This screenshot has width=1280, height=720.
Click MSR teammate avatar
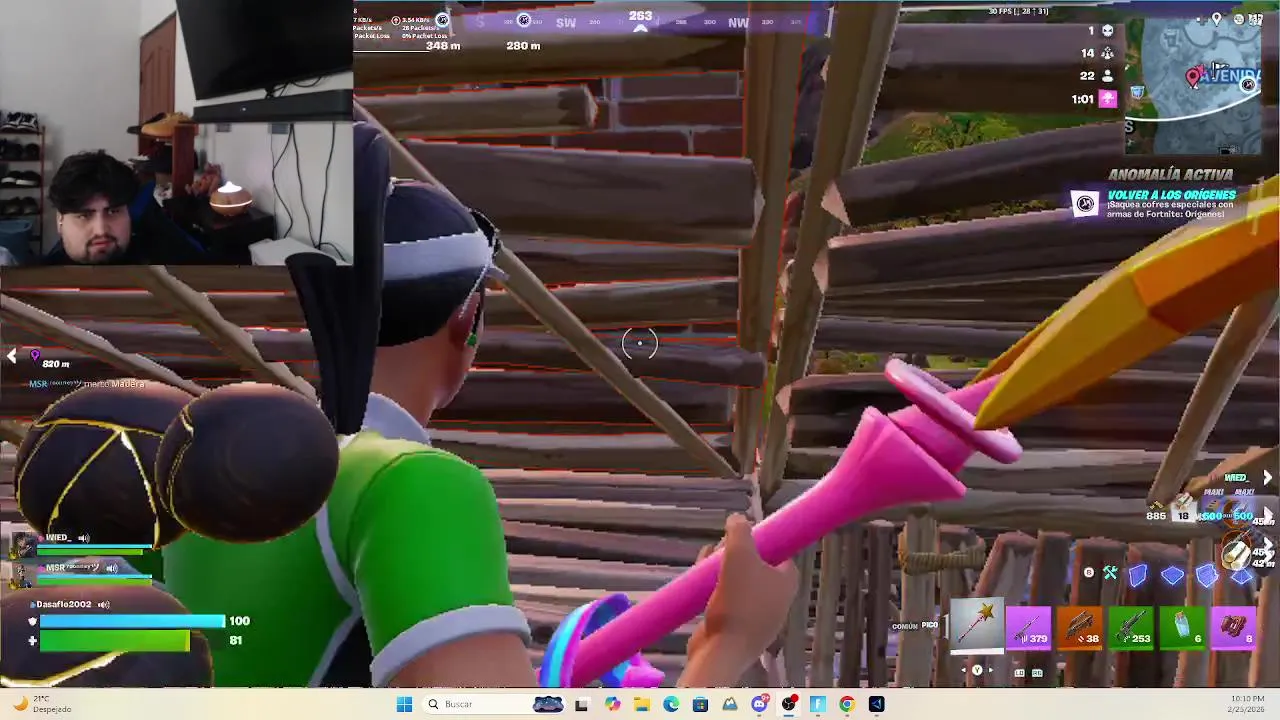tap(22, 574)
